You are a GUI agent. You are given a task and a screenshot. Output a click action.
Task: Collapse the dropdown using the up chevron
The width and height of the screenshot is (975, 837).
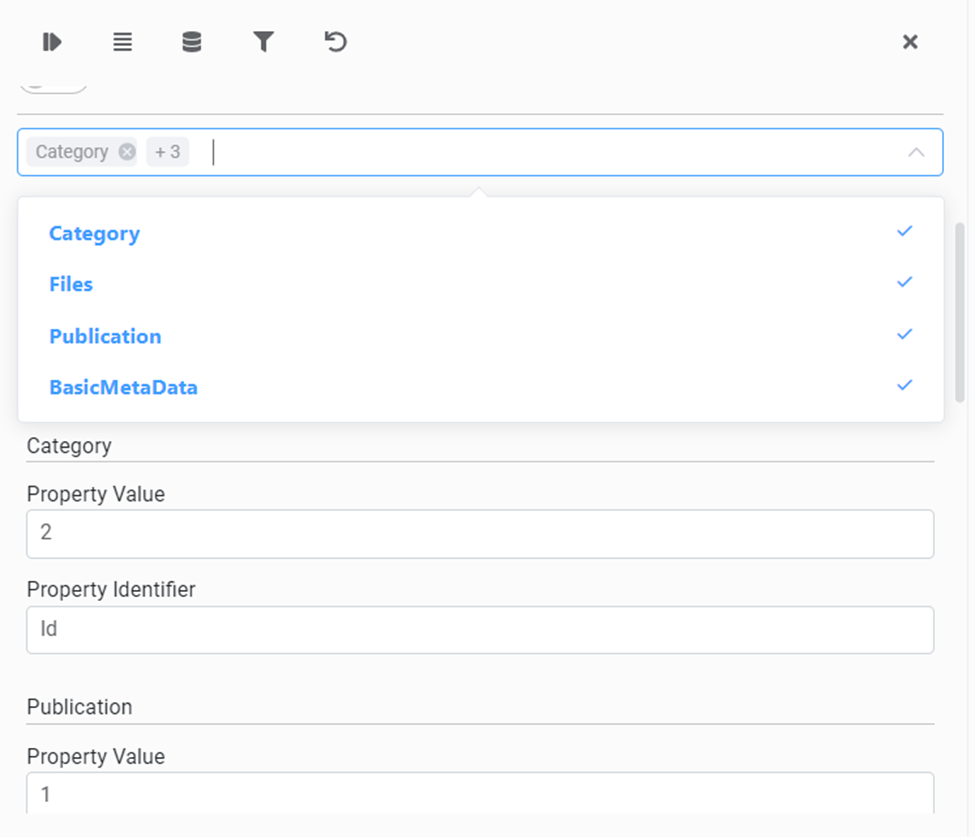pyautogui.click(x=916, y=153)
